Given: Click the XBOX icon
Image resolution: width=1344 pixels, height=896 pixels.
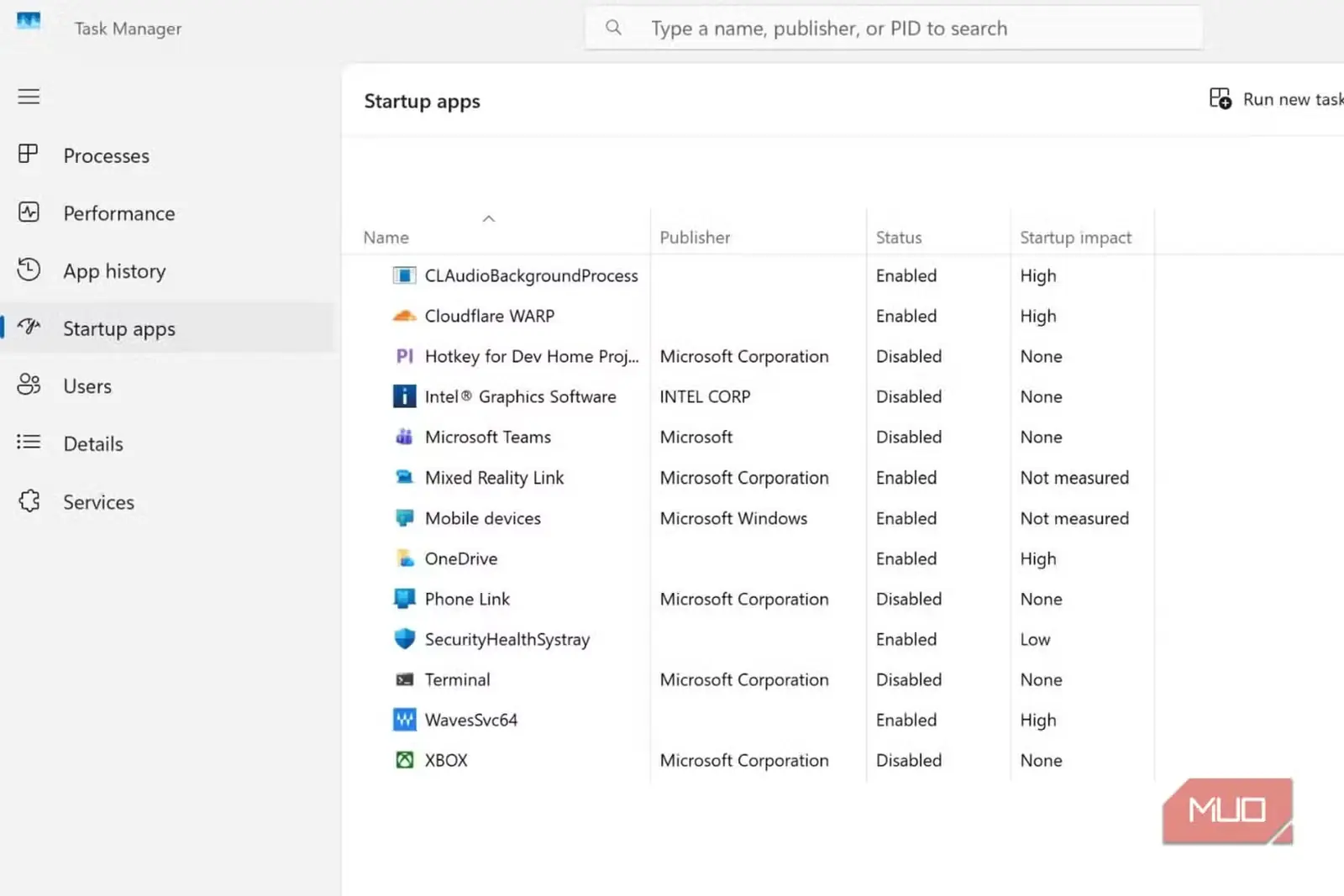Looking at the screenshot, I should [x=404, y=760].
